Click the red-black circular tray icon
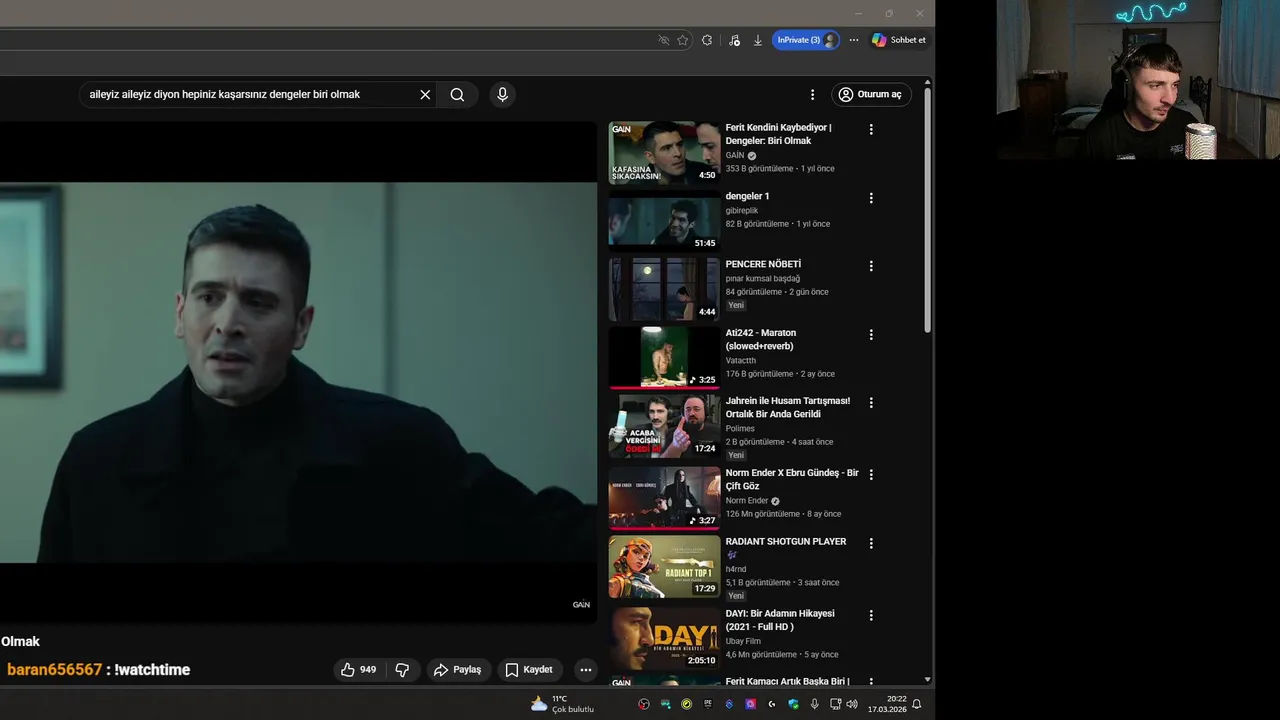1280x720 pixels. (644, 704)
